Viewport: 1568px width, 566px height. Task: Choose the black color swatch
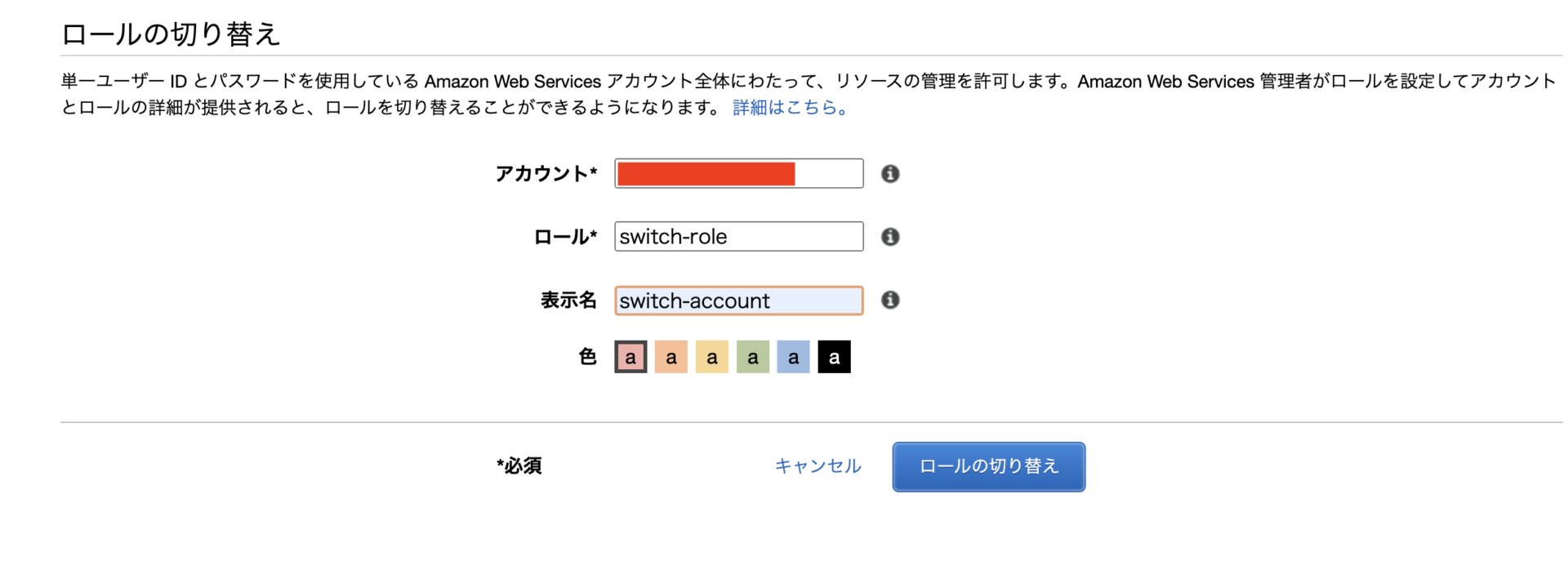pos(834,357)
